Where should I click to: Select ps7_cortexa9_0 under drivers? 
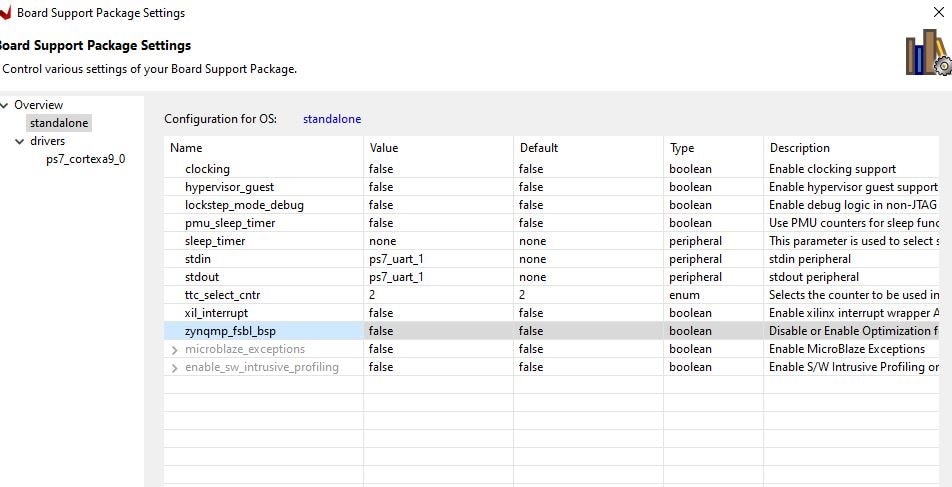coord(85,159)
